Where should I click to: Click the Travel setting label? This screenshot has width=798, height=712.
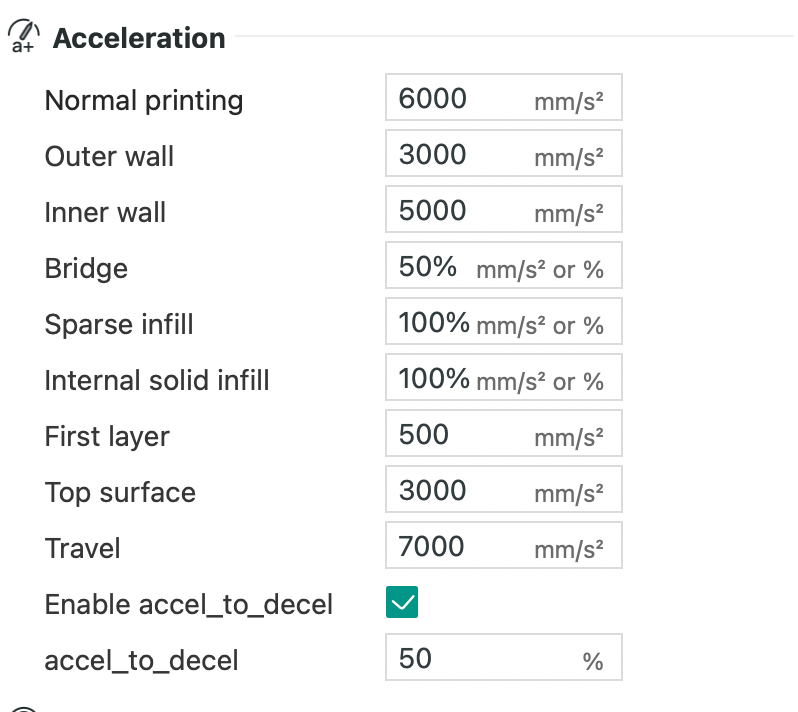(82, 548)
